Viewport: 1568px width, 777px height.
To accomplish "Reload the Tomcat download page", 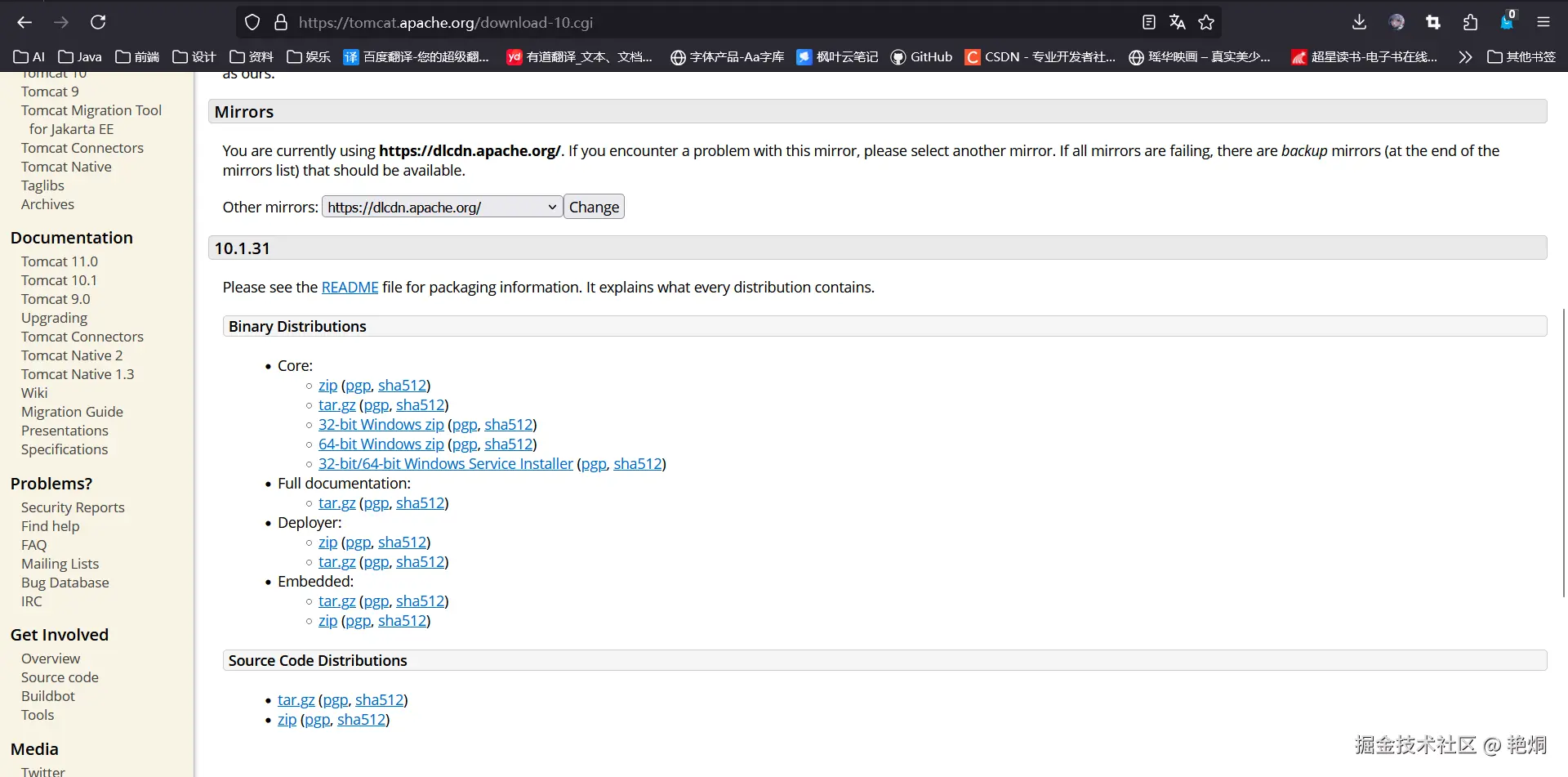I will point(98,22).
